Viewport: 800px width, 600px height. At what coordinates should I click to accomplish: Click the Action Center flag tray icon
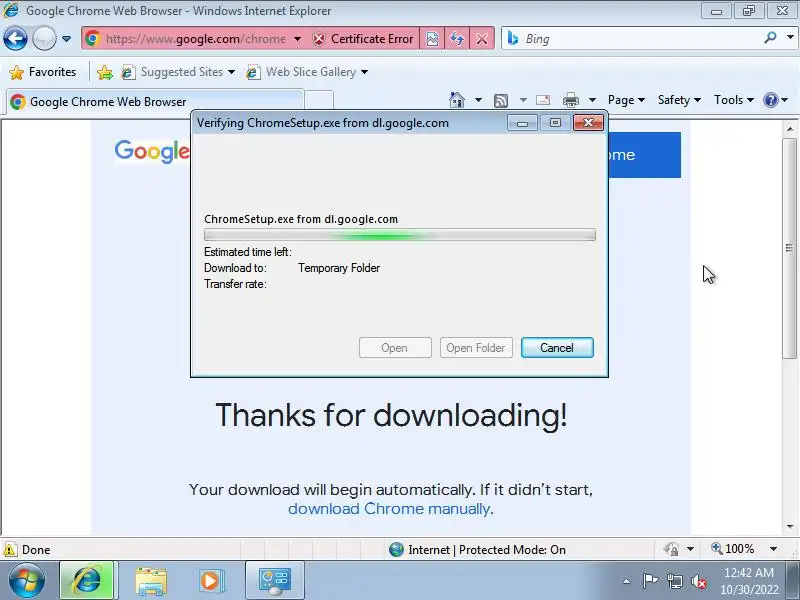(x=649, y=581)
